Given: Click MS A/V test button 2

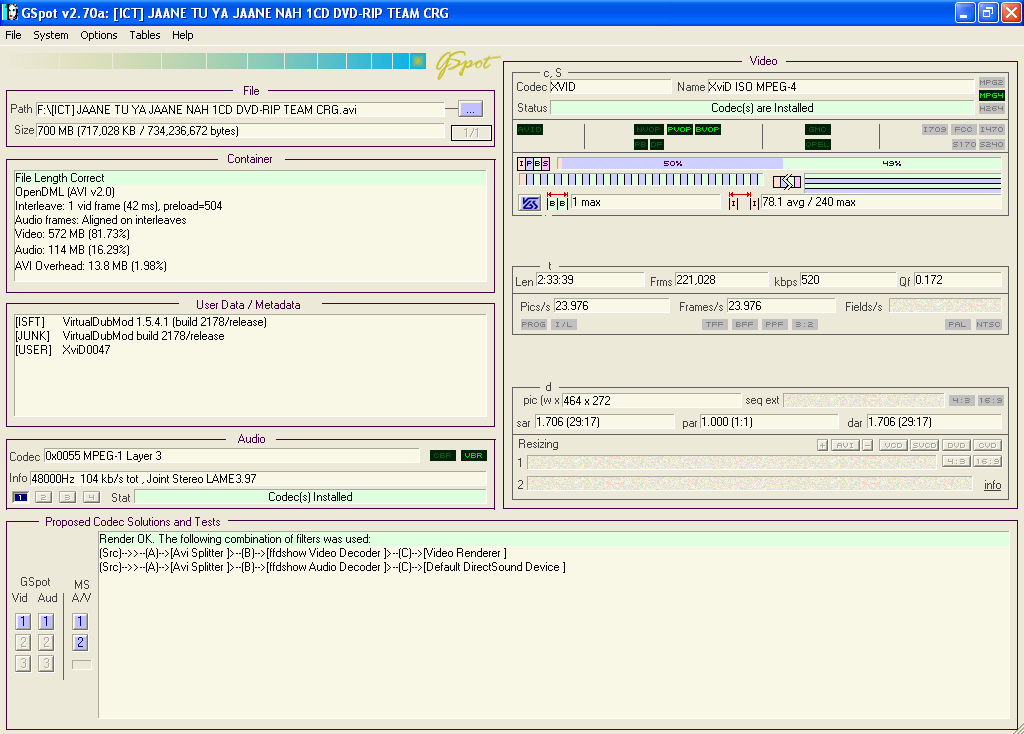Looking at the screenshot, I should point(80,643).
